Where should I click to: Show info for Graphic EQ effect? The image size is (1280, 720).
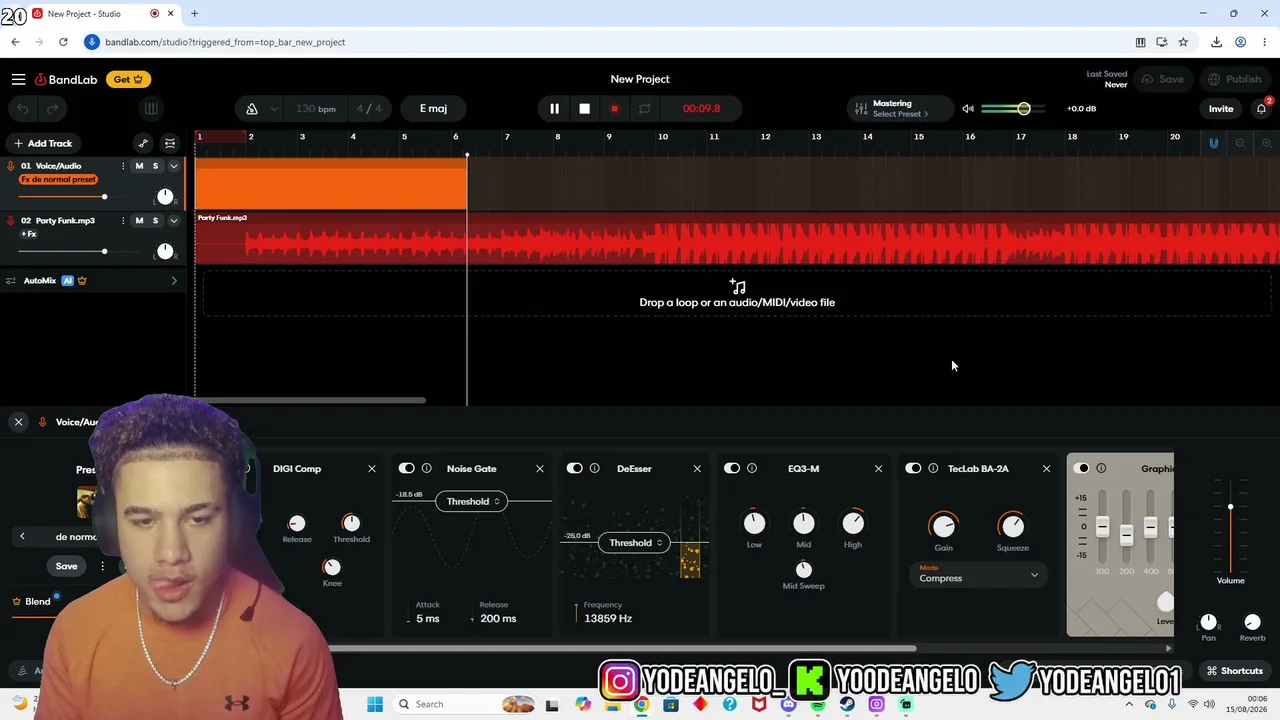click(x=1101, y=468)
